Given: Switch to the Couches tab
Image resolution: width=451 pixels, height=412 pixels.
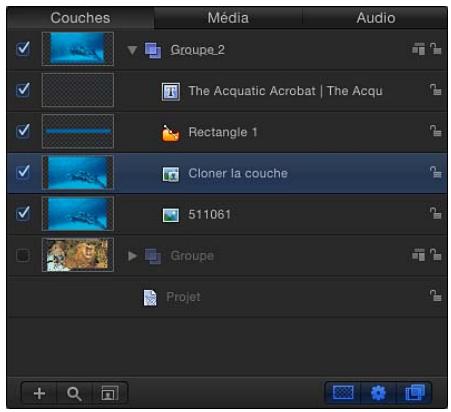Looking at the screenshot, I should coord(80,18).
